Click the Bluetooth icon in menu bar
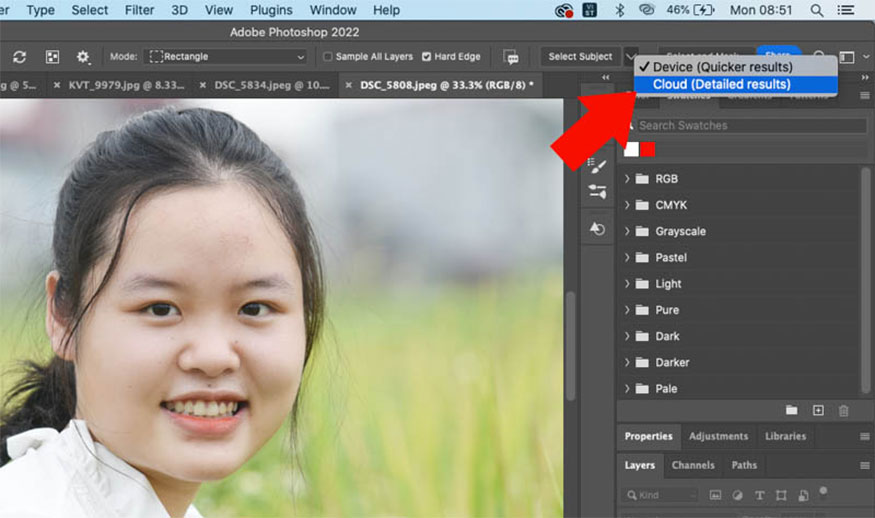The width and height of the screenshot is (875, 518). point(619,10)
